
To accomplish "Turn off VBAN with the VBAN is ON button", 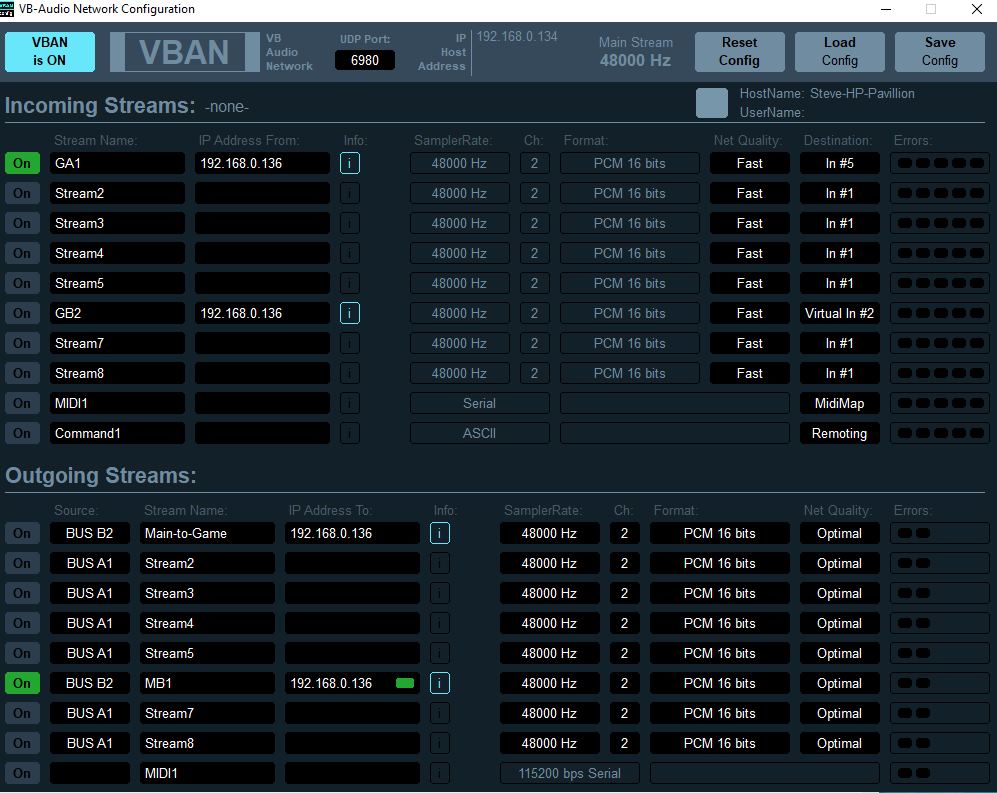I will [50, 52].
